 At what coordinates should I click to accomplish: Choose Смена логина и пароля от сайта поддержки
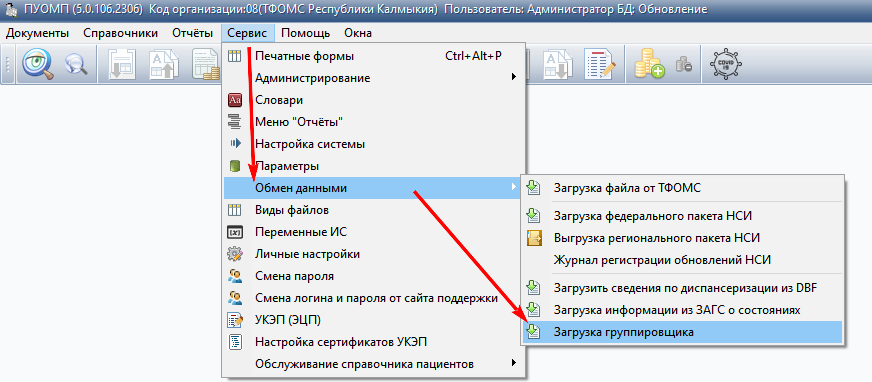(x=374, y=298)
